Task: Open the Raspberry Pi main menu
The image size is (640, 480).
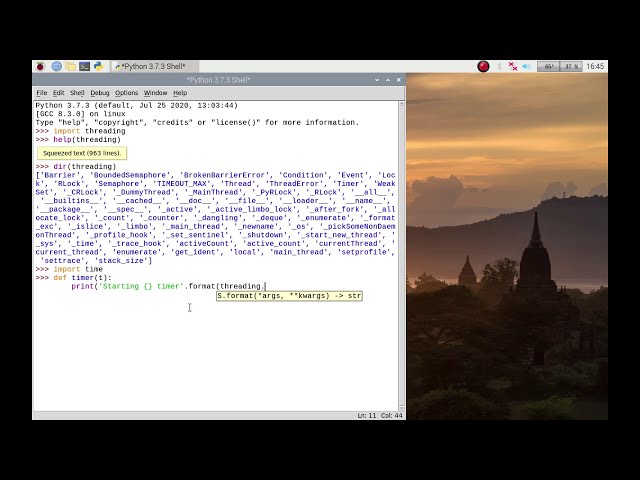Action: pyautogui.click(x=40, y=66)
